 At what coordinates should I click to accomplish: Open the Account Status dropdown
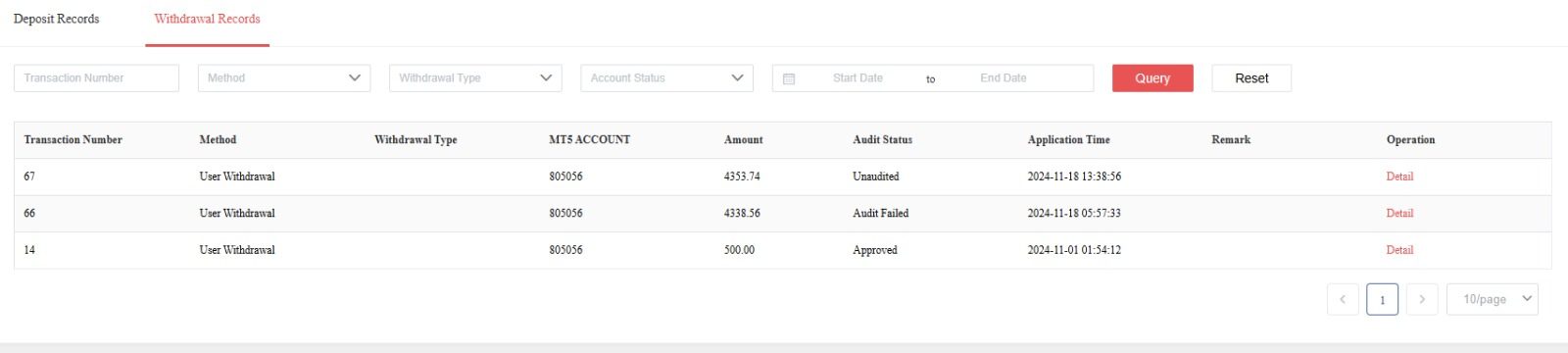point(666,78)
